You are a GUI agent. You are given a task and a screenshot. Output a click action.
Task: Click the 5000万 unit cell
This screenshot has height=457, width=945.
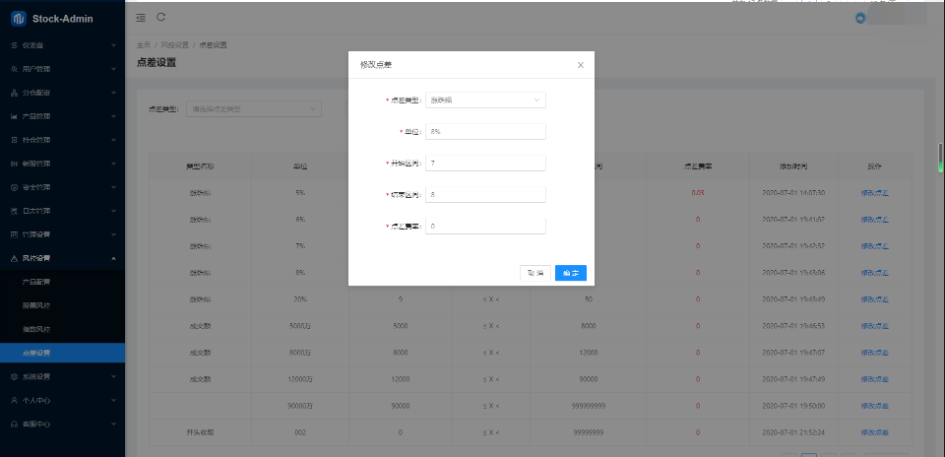coord(301,326)
